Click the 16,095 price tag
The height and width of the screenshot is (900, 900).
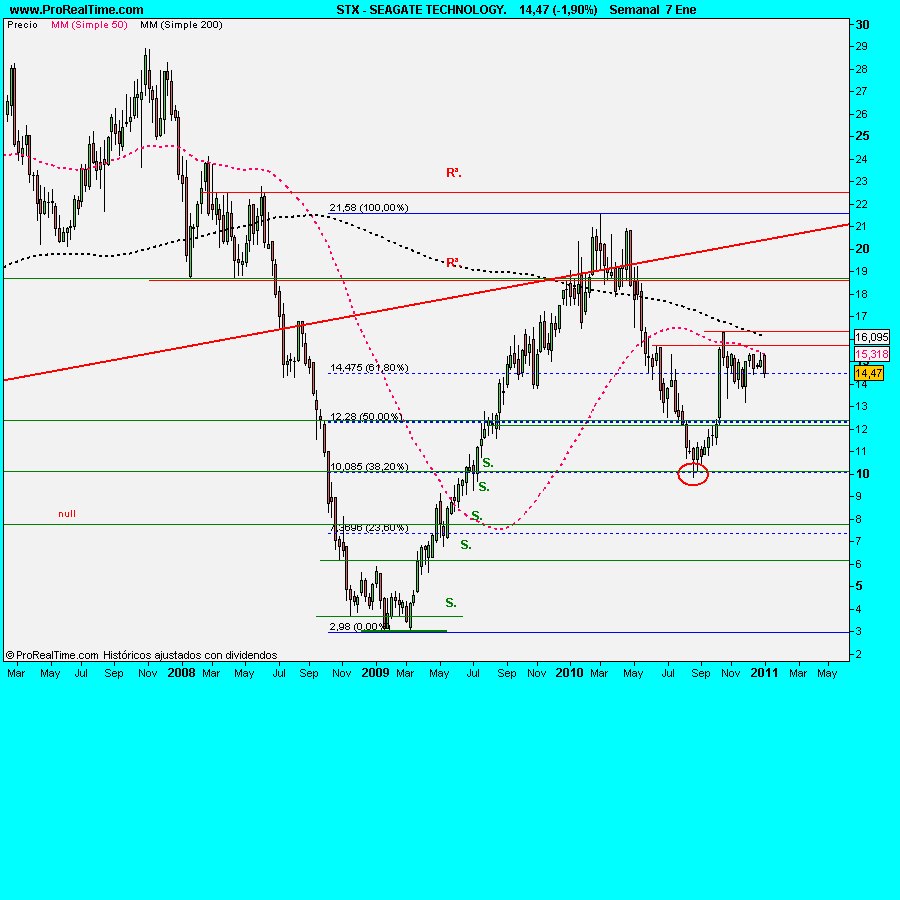click(871, 338)
